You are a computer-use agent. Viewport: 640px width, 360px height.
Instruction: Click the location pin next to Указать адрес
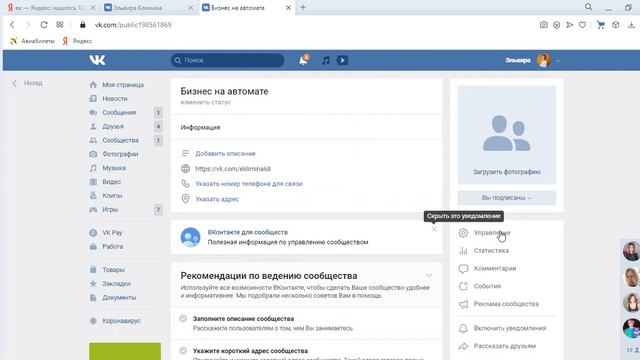pos(185,199)
